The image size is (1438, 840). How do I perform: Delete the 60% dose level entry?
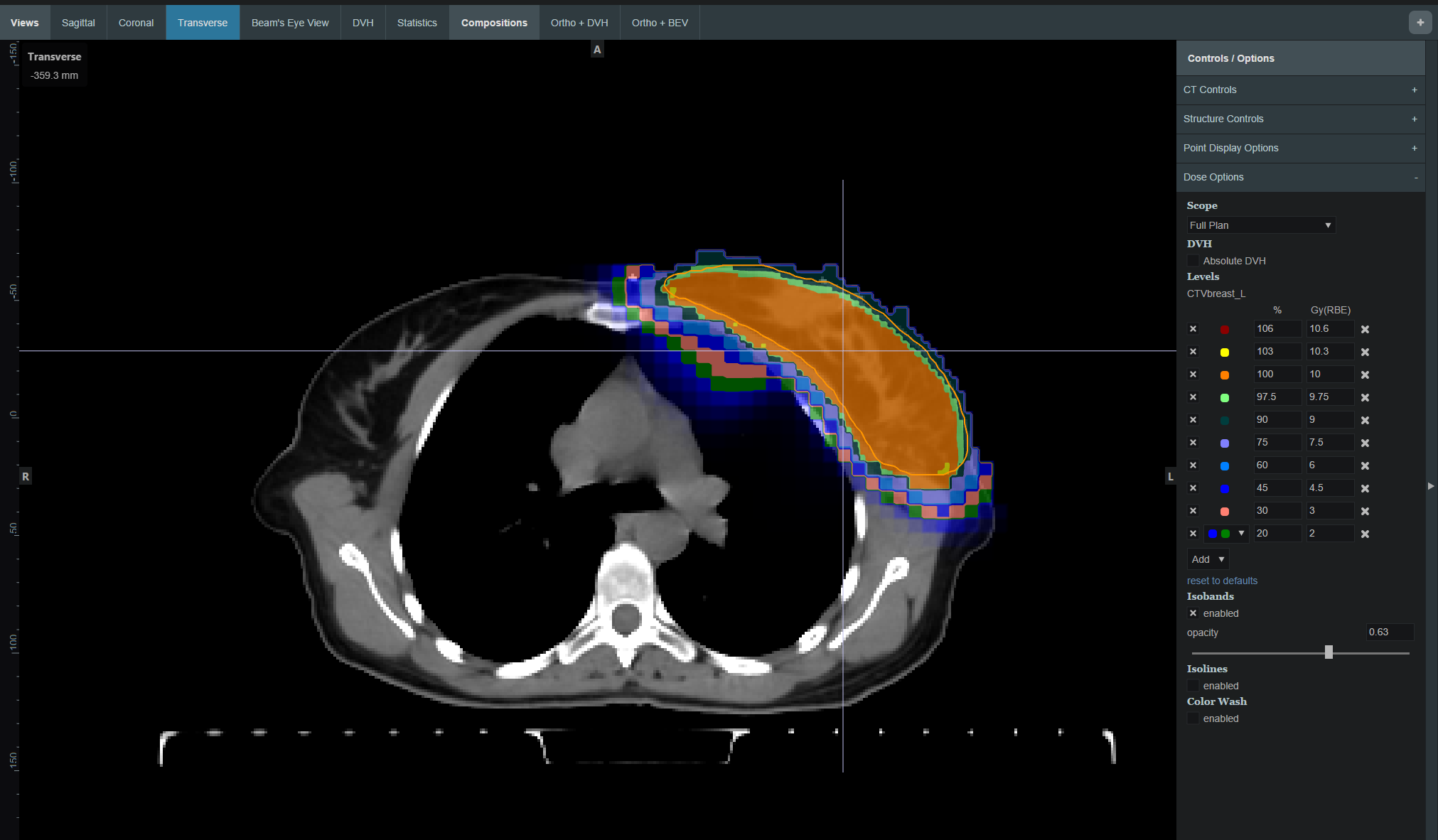tap(1365, 465)
